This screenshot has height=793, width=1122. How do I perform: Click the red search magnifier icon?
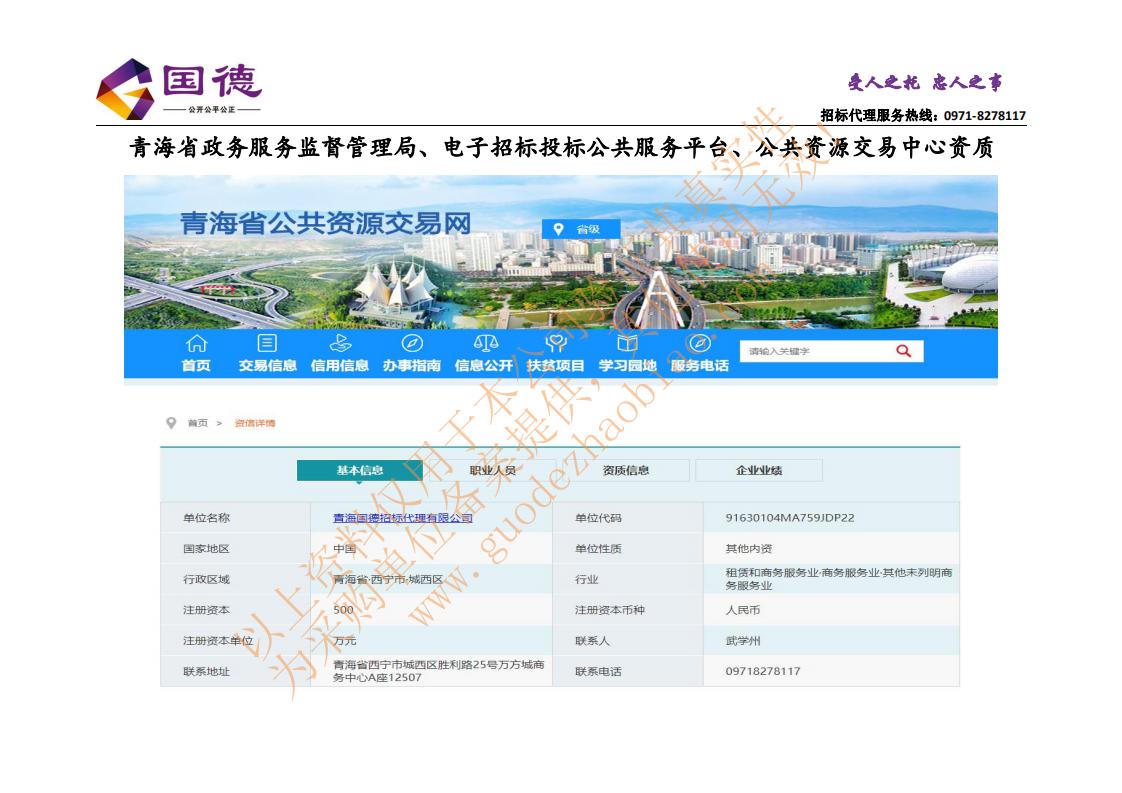tap(903, 350)
